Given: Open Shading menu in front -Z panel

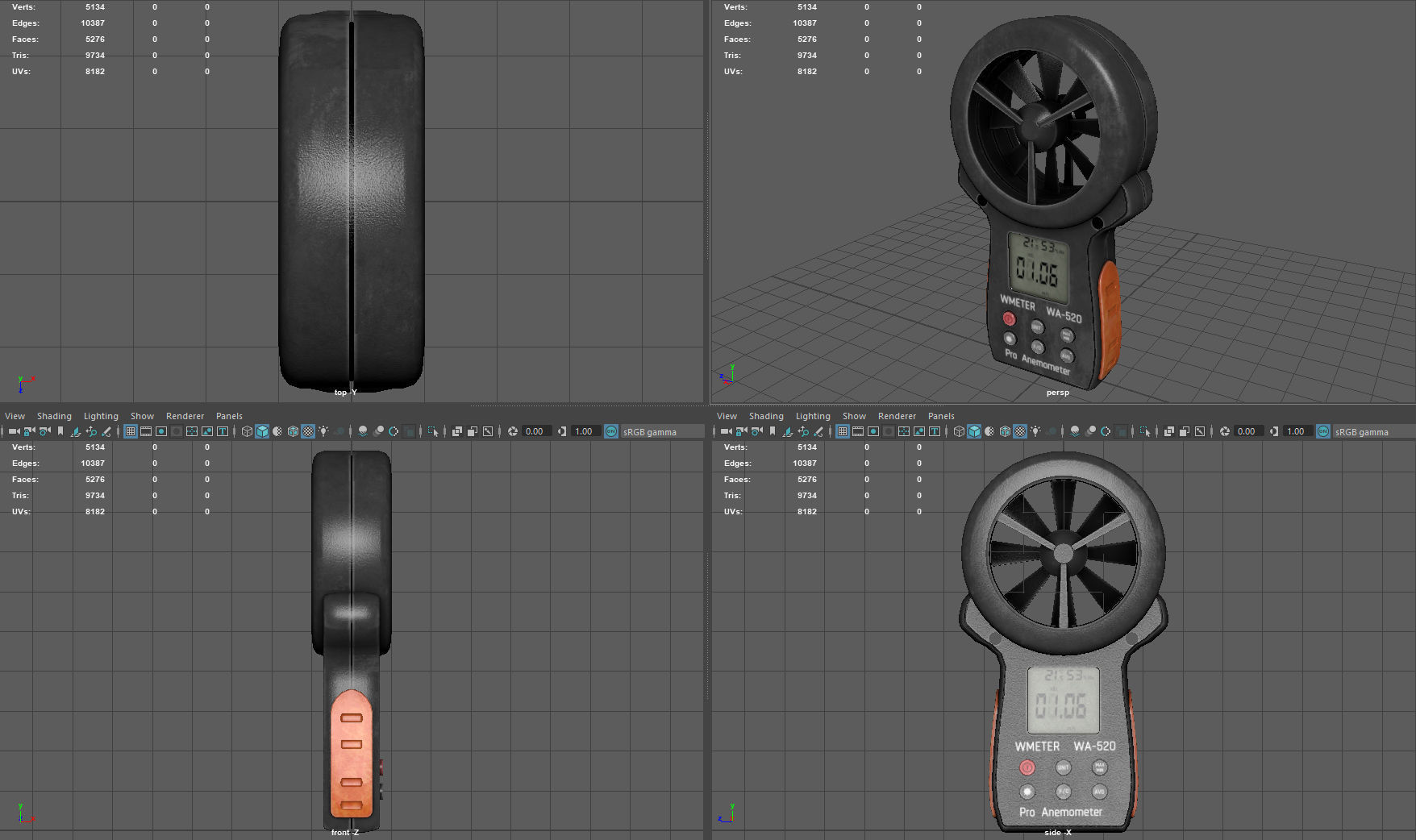Looking at the screenshot, I should (x=54, y=416).
